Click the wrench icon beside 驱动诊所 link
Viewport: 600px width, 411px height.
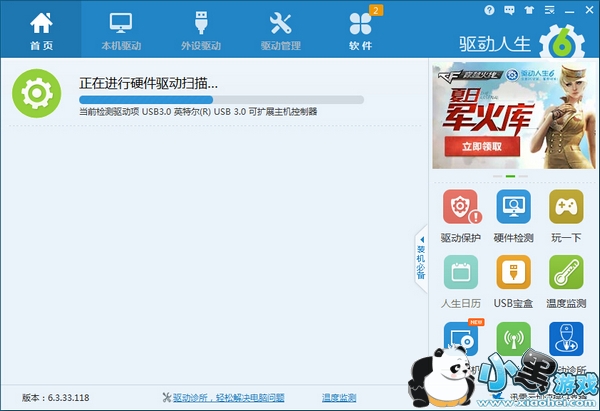pyautogui.click(x=167, y=398)
